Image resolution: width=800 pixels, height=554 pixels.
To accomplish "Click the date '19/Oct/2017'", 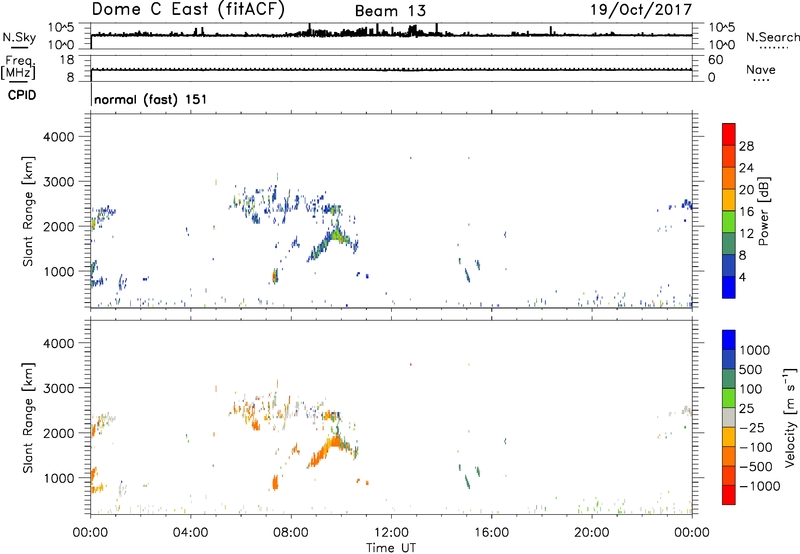I will tap(641, 10).
